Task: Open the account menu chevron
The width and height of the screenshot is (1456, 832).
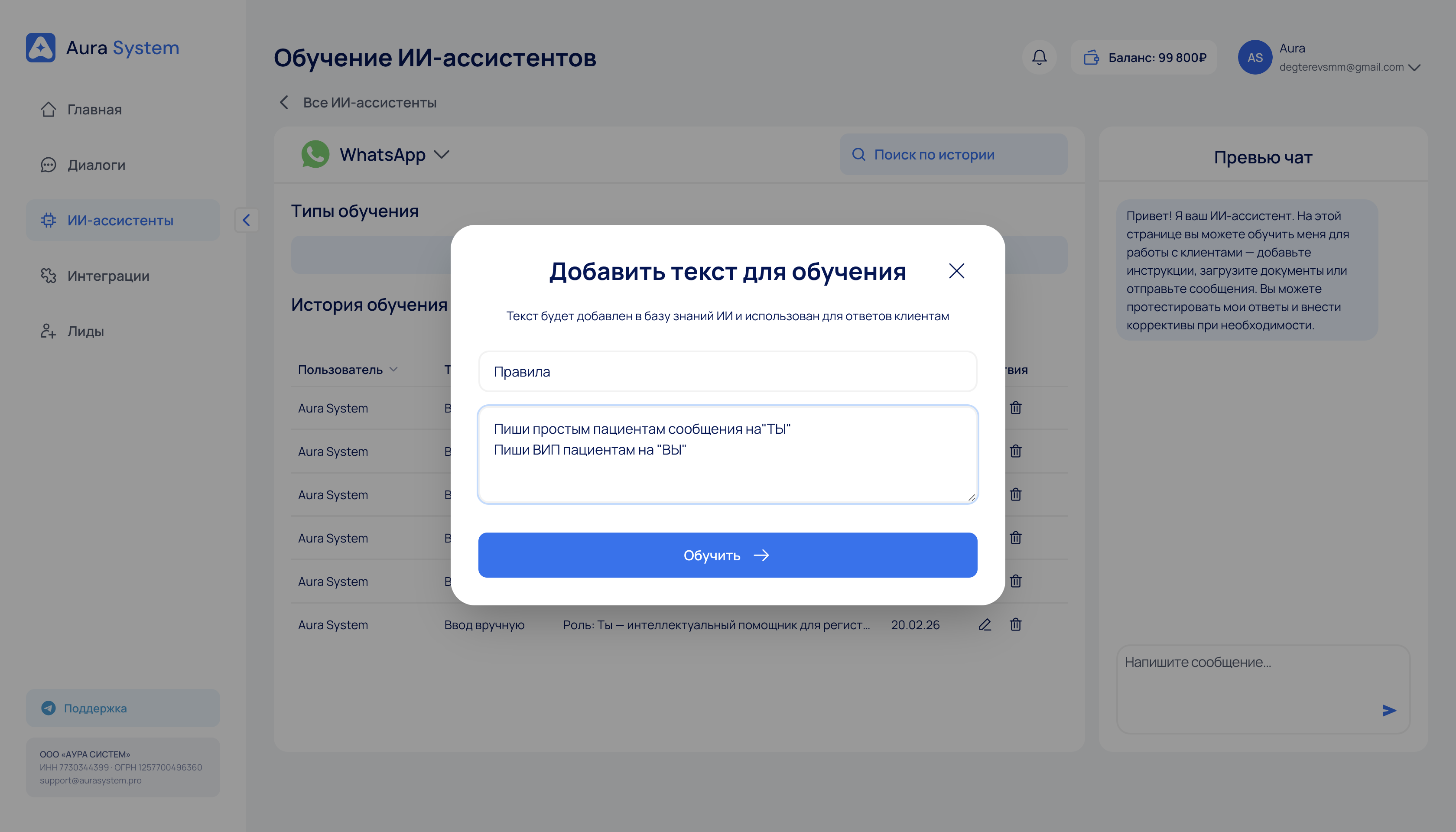Action: click(x=1414, y=68)
